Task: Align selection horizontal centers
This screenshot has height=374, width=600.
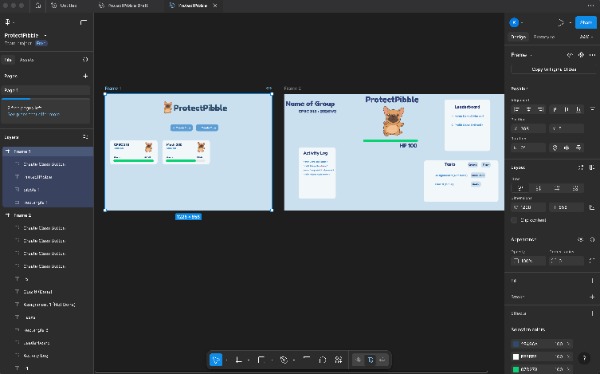Action: pyautogui.click(x=528, y=109)
